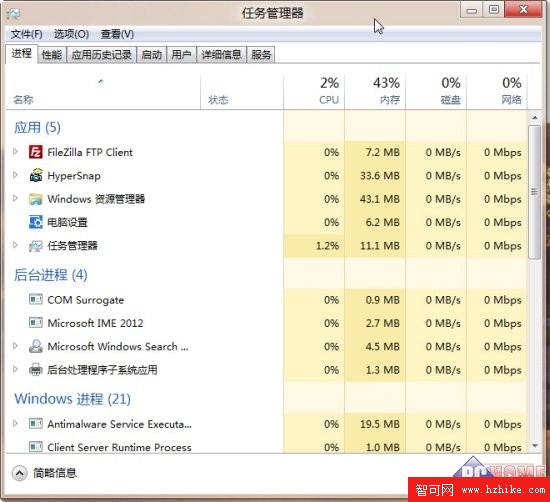This screenshot has width=550, height=502.
Task: Collapse to 简略信息 with arrow icon
Action: [x=19, y=473]
